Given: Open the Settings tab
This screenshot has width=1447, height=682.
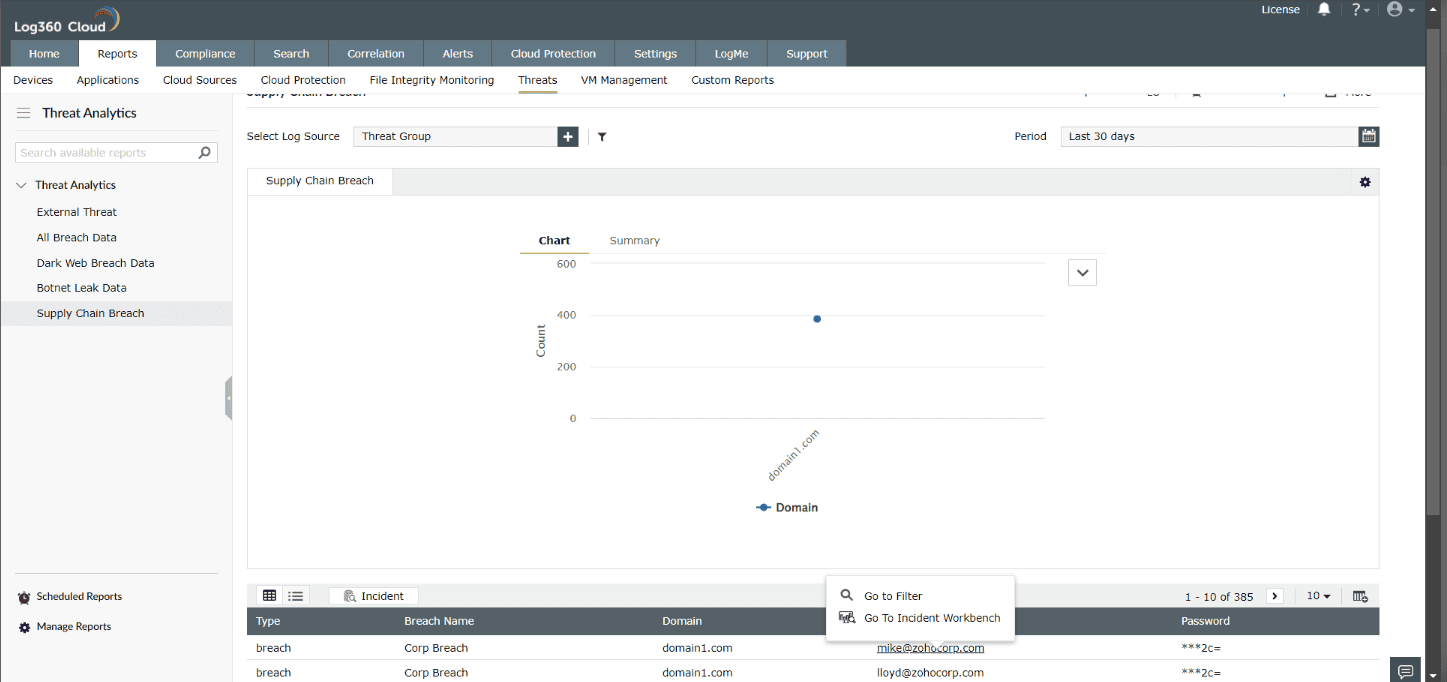Looking at the screenshot, I should coord(655,54).
